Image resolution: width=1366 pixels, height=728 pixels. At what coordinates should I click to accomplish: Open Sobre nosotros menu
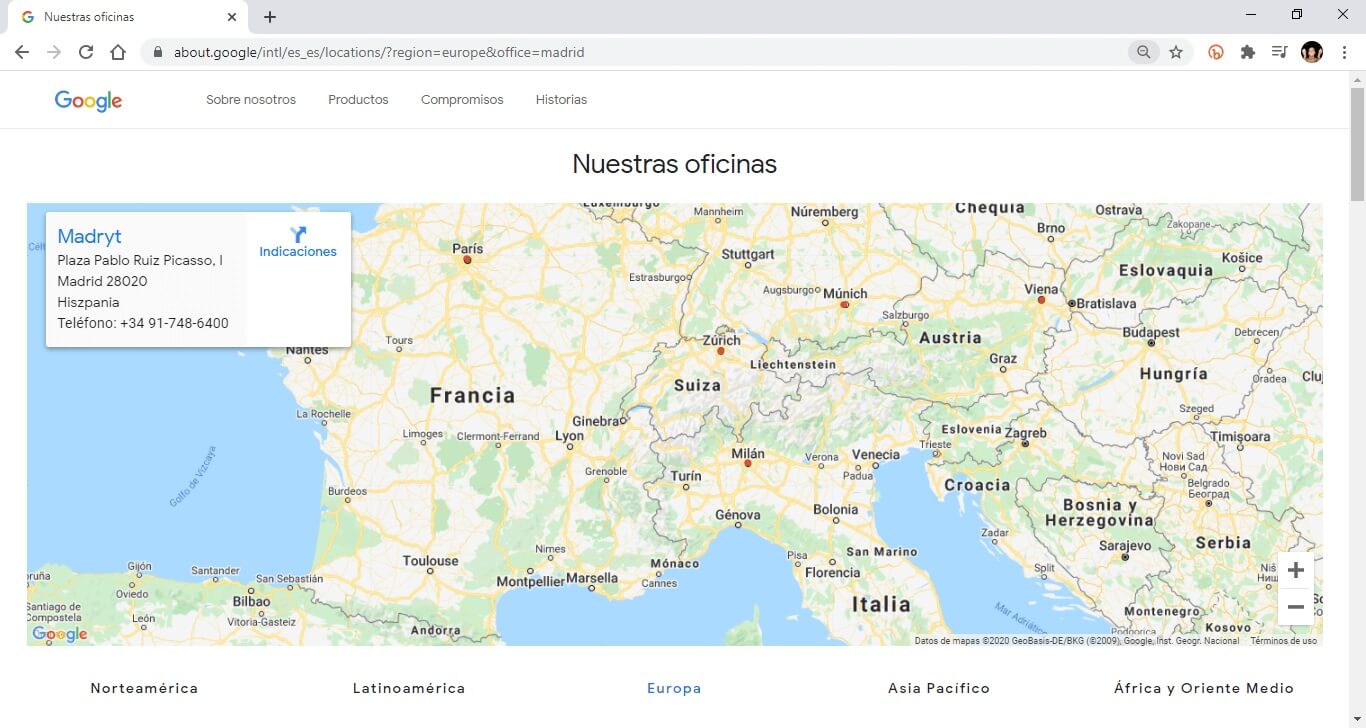pyautogui.click(x=251, y=100)
